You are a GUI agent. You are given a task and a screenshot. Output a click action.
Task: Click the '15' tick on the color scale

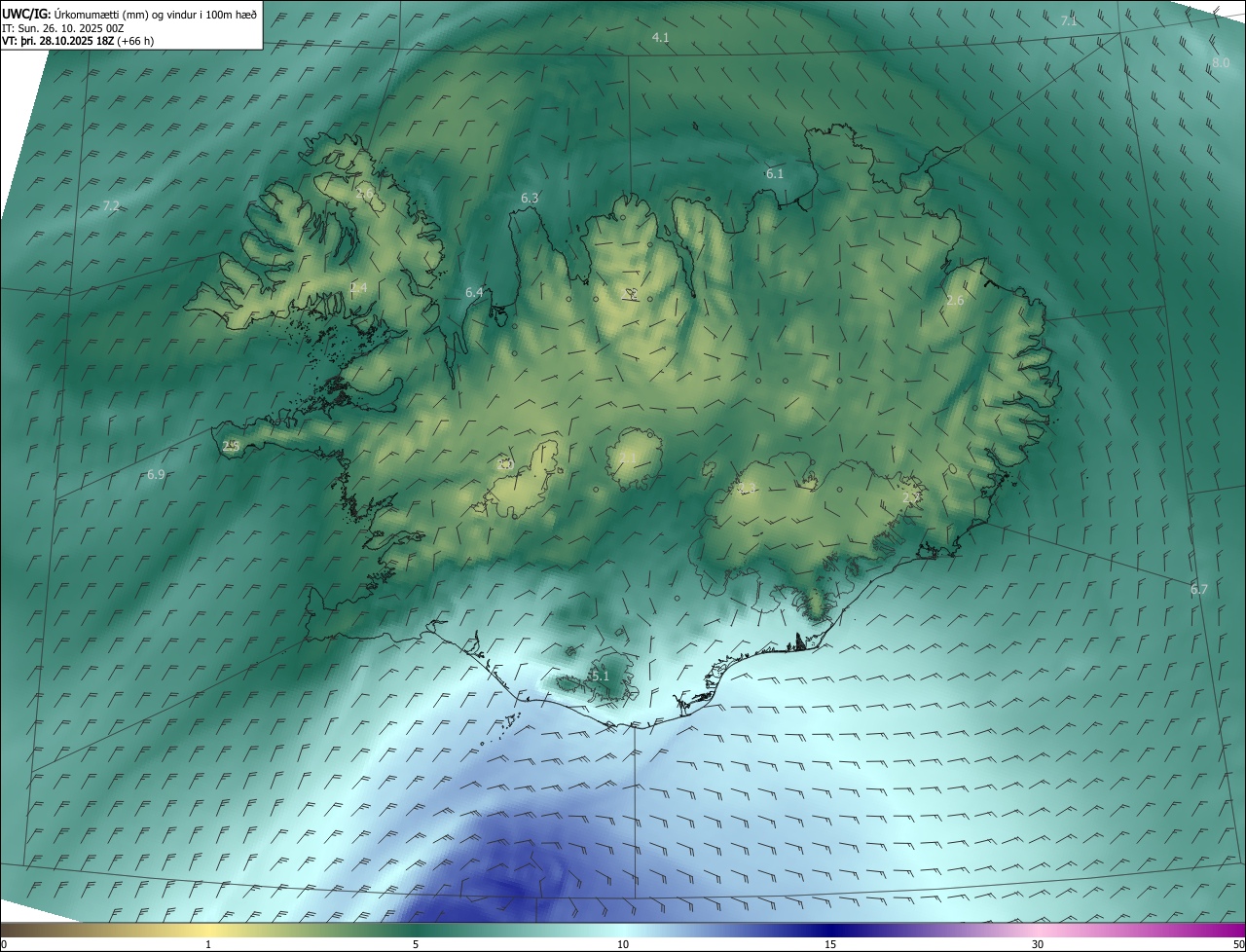click(830, 944)
